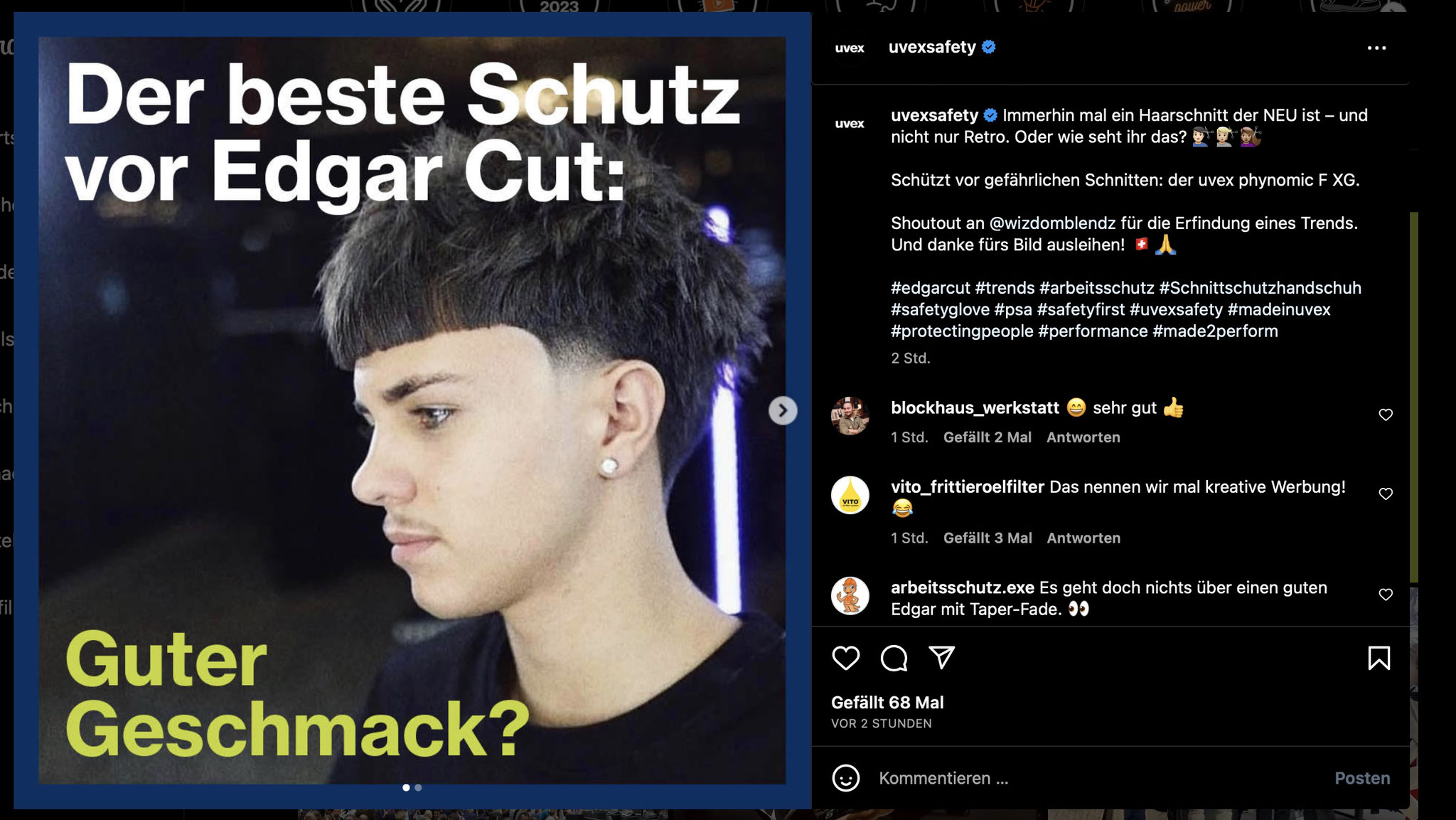Viewport: 1456px width, 820px height.
Task: Open comment bubble icon under the post
Action: [x=894, y=658]
